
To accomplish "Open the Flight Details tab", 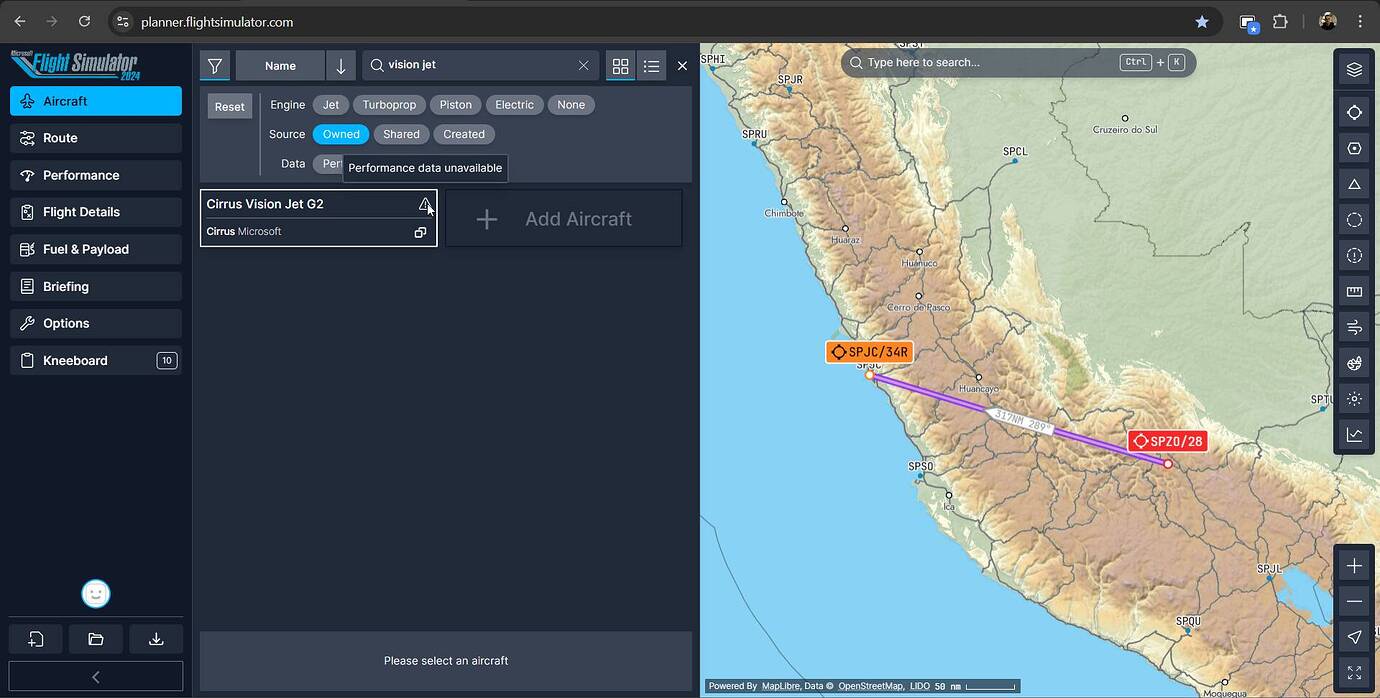I will point(96,212).
